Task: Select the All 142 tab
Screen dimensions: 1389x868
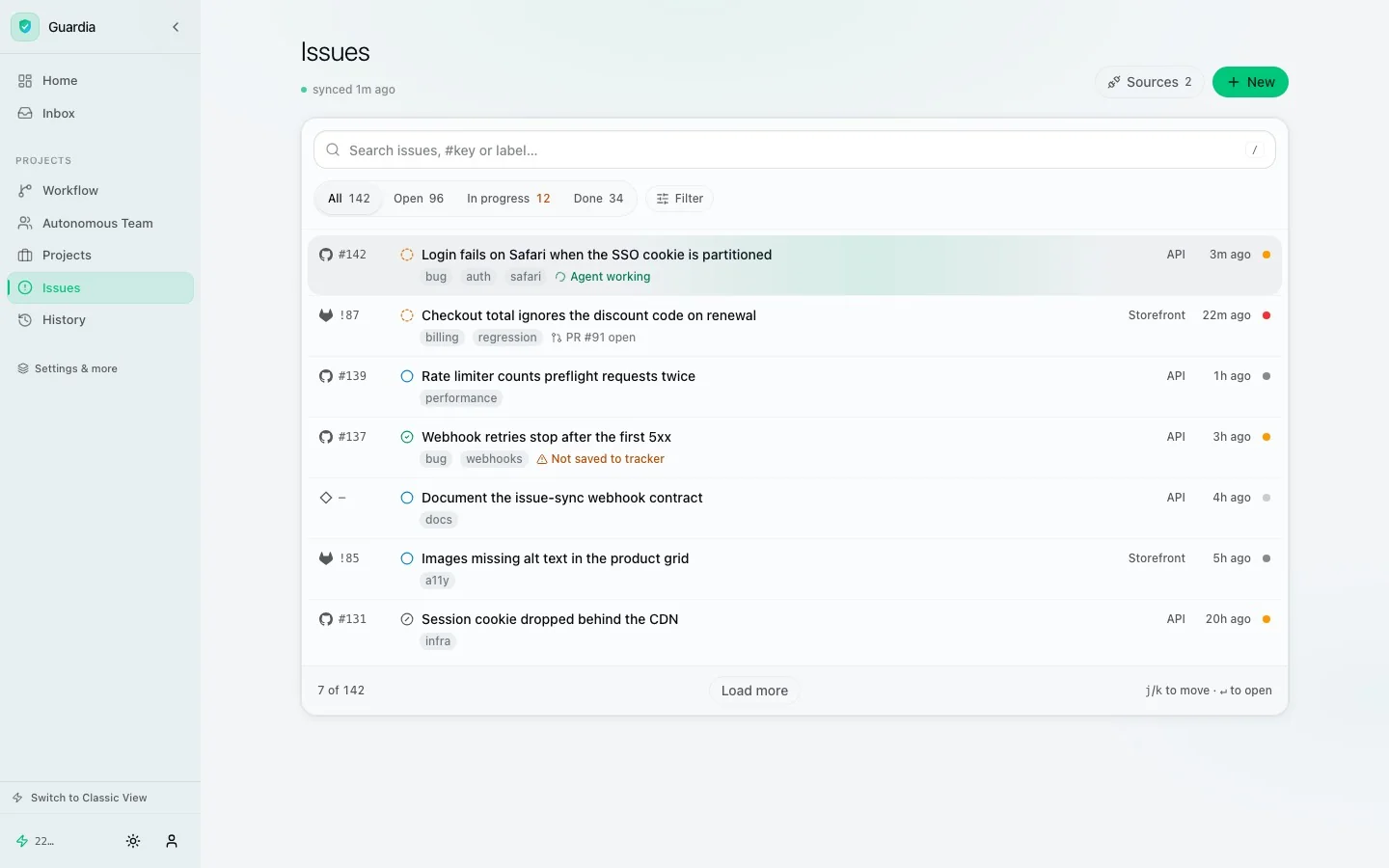Action: point(348,199)
